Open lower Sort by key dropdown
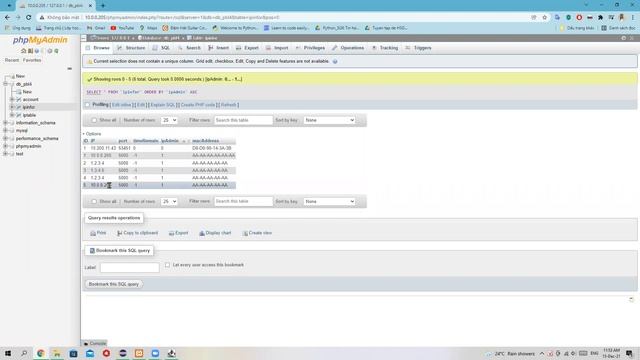Image resolution: width=640 pixels, height=360 pixels. pyautogui.click(x=329, y=202)
